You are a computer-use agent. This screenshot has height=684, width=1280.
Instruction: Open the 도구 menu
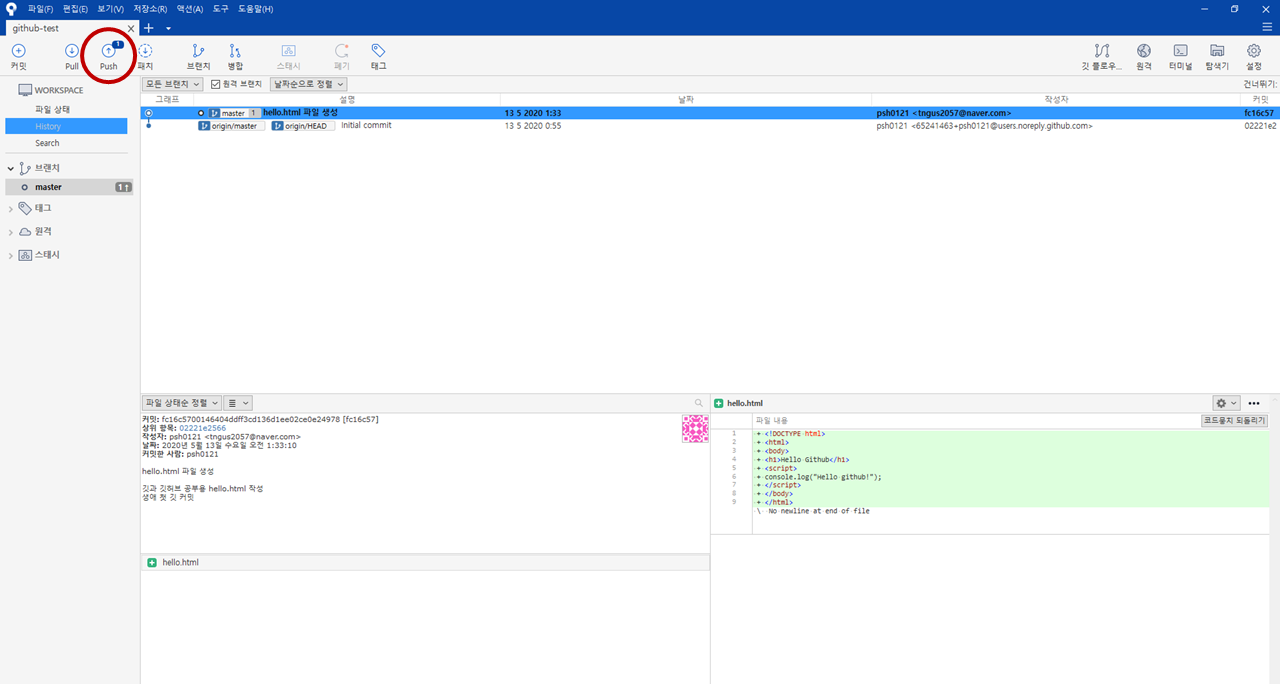click(220, 9)
